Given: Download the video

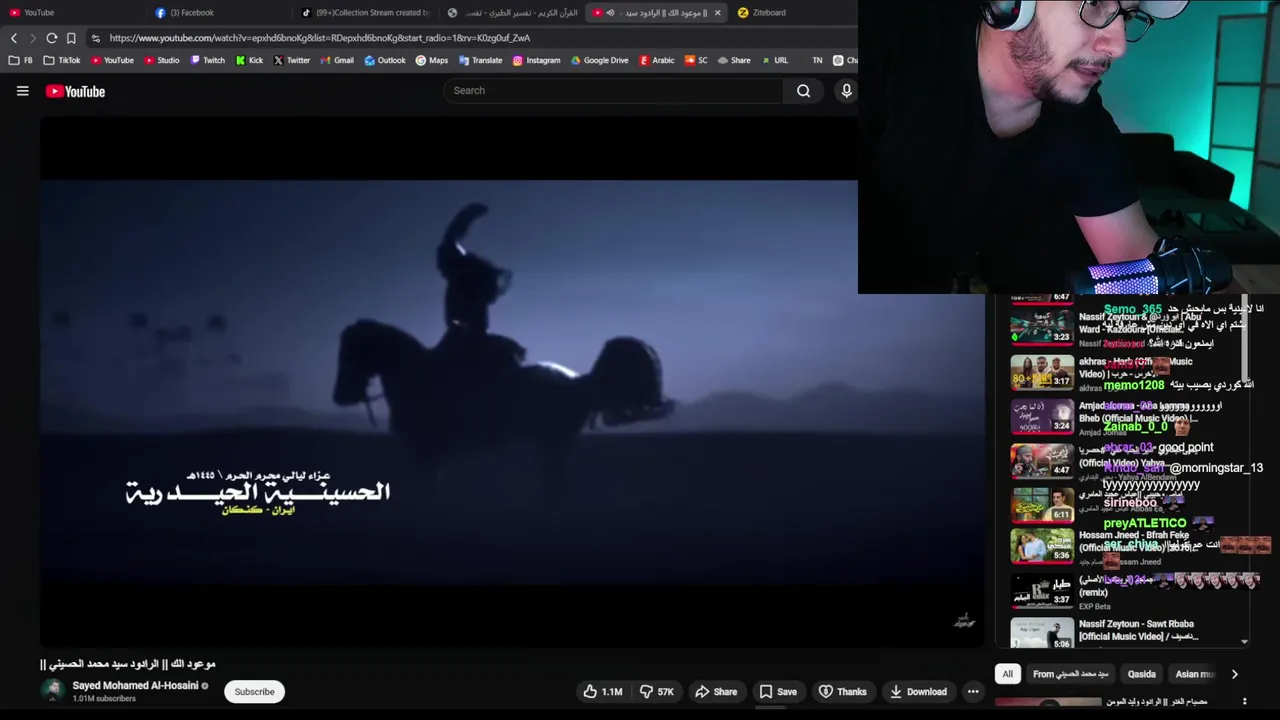Looking at the screenshot, I should click(x=918, y=691).
